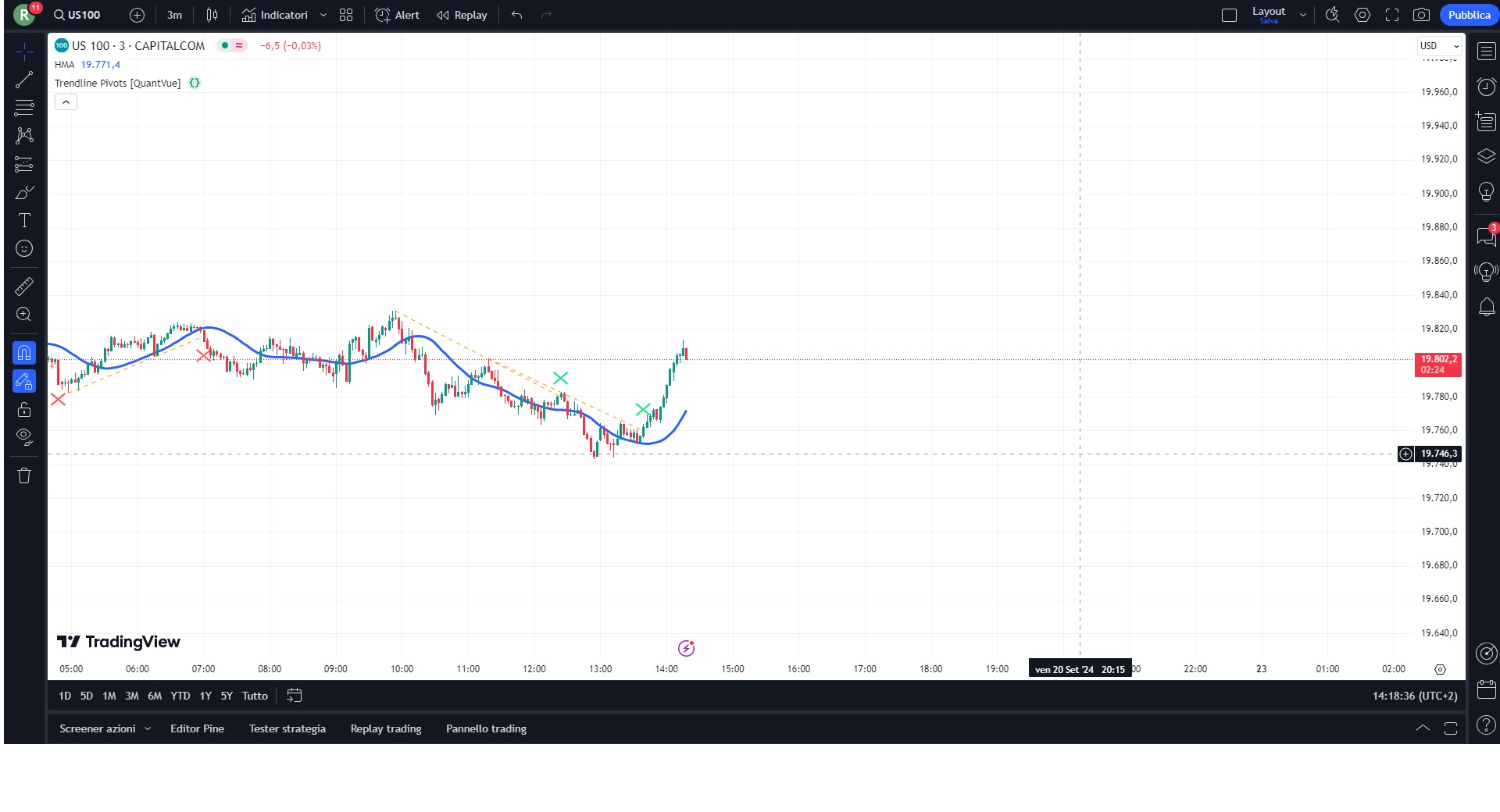
Task: Remove drawings with the trash icon
Action: coord(24,475)
